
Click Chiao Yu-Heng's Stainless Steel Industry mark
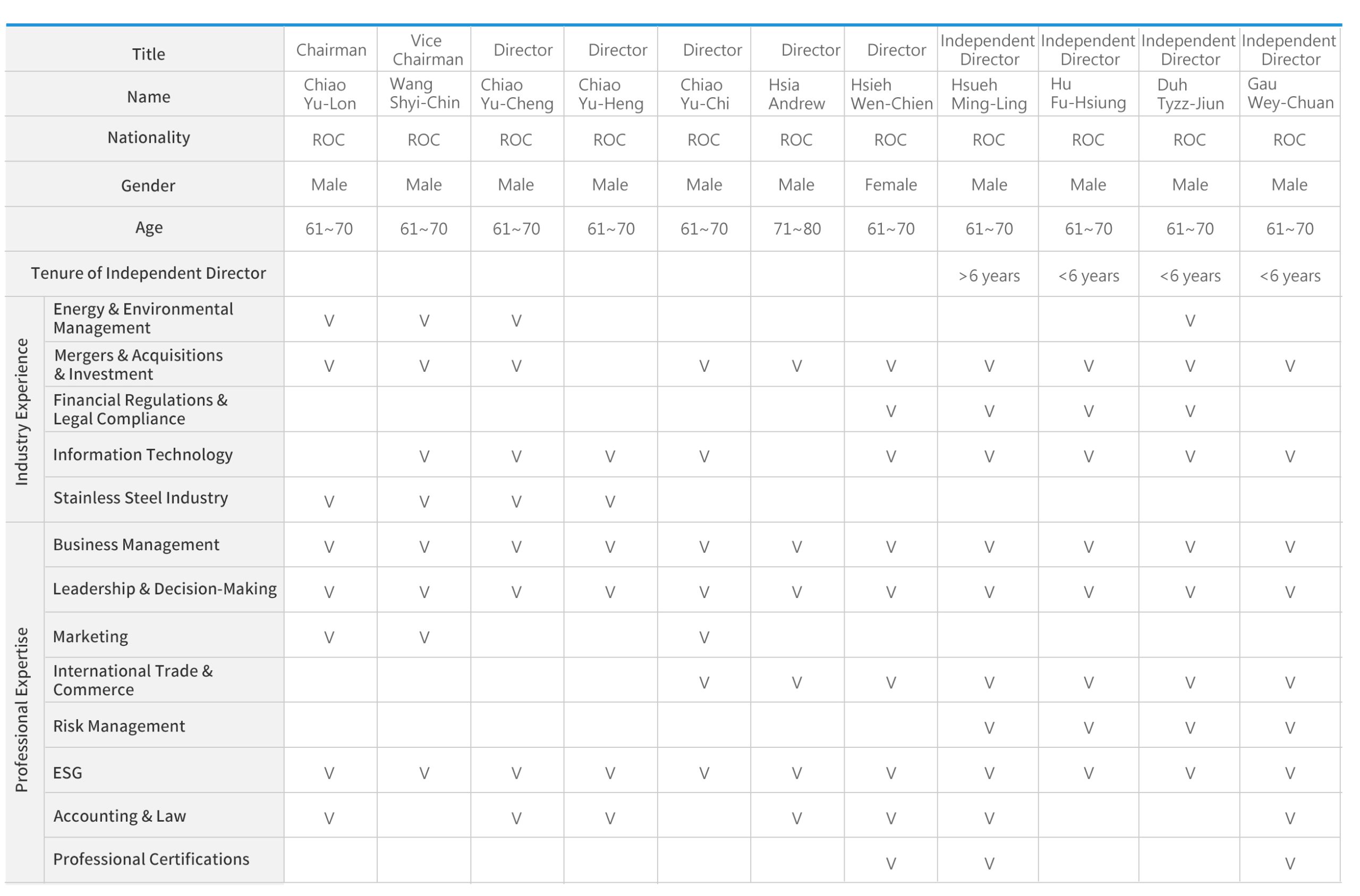(x=610, y=502)
